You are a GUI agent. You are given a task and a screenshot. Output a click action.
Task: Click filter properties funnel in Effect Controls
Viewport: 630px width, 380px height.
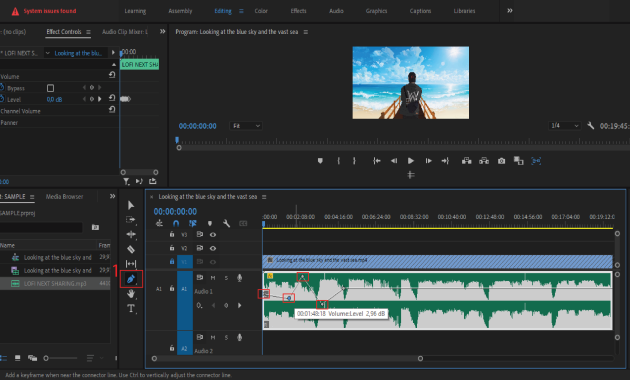[x=126, y=181]
